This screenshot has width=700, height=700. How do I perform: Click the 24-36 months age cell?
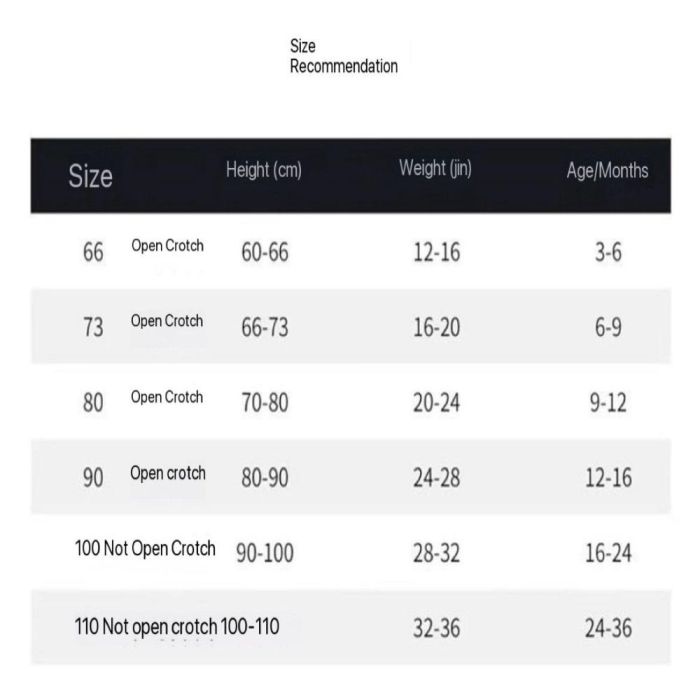click(x=608, y=628)
